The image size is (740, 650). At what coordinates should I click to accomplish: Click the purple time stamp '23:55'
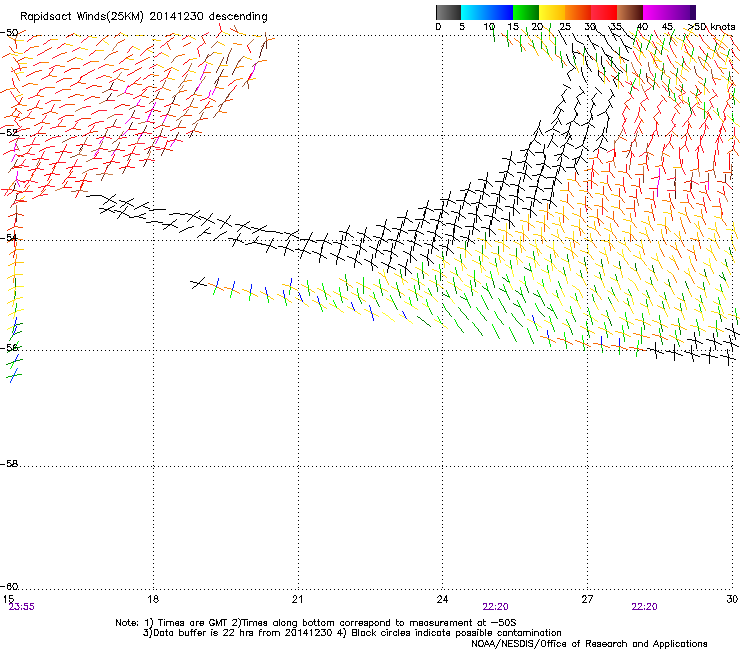[22, 607]
